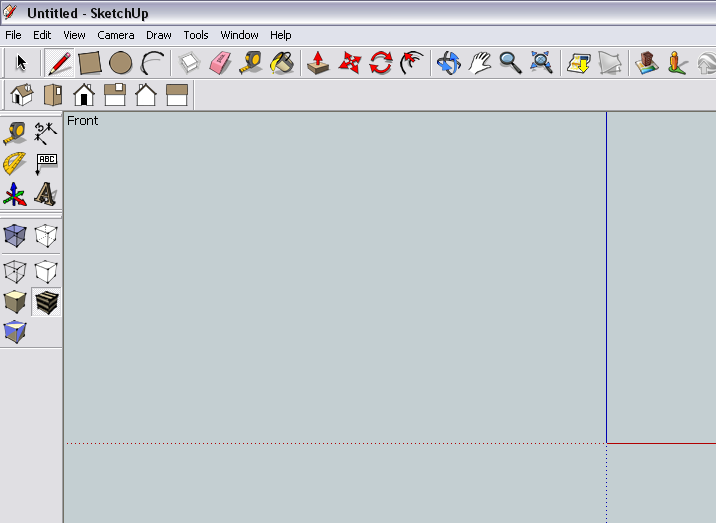Select the arrow Select tool

[x=21, y=63]
